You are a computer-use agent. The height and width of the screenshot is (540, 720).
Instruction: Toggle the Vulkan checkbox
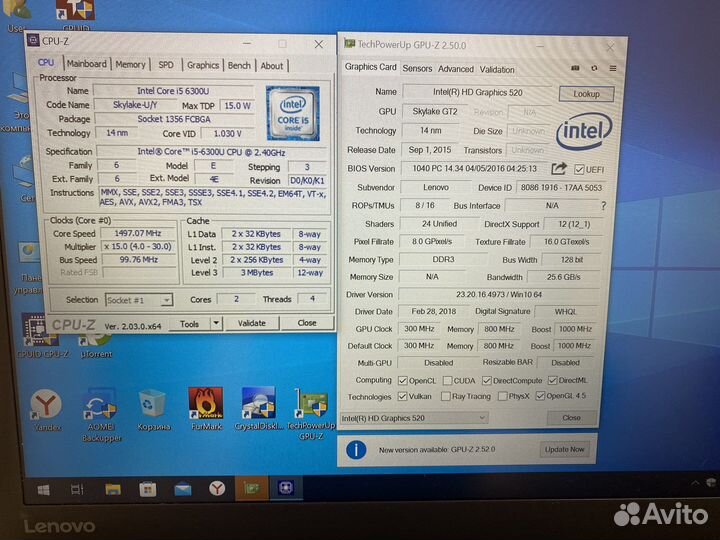click(x=402, y=396)
